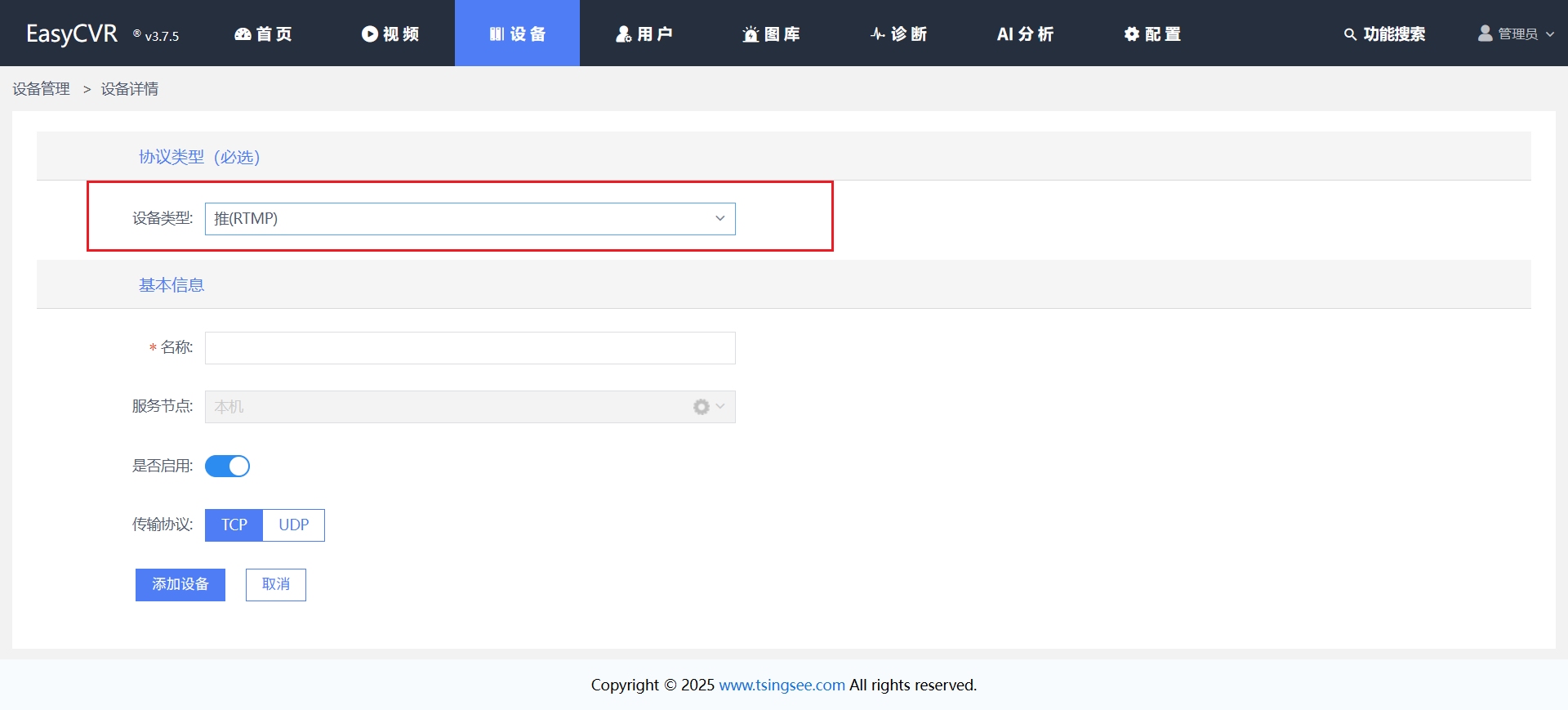
Task: Open the 设备类型 dropdown
Action: pos(470,219)
